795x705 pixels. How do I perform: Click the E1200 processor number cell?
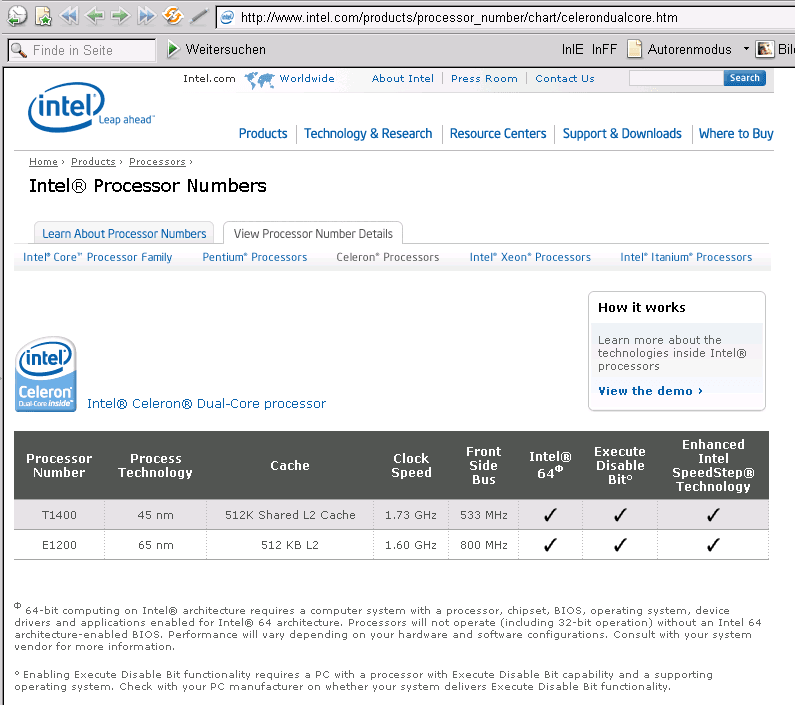(x=59, y=545)
